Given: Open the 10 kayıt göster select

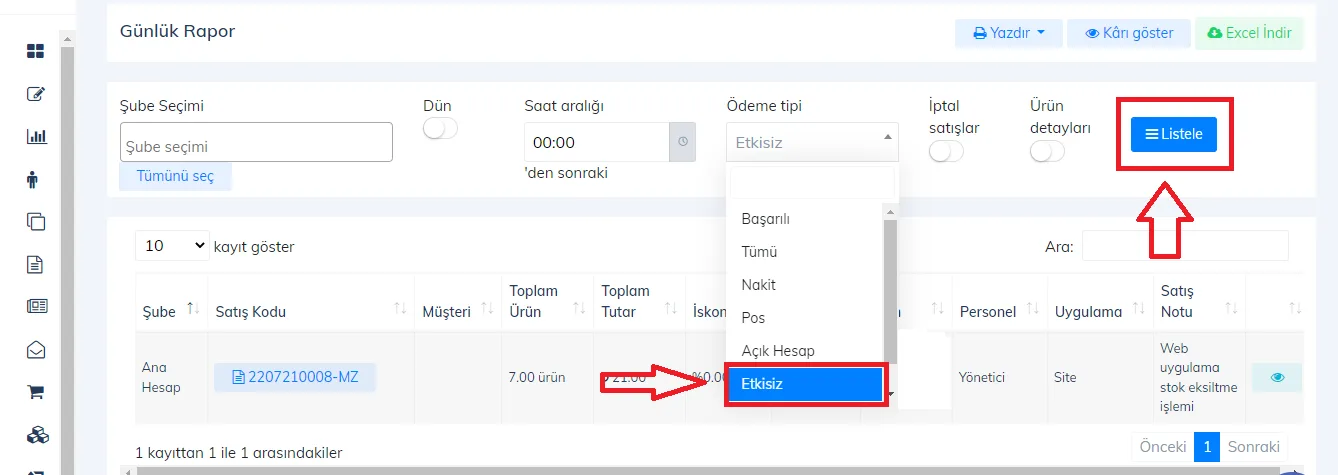Looking at the screenshot, I should [x=172, y=245].
